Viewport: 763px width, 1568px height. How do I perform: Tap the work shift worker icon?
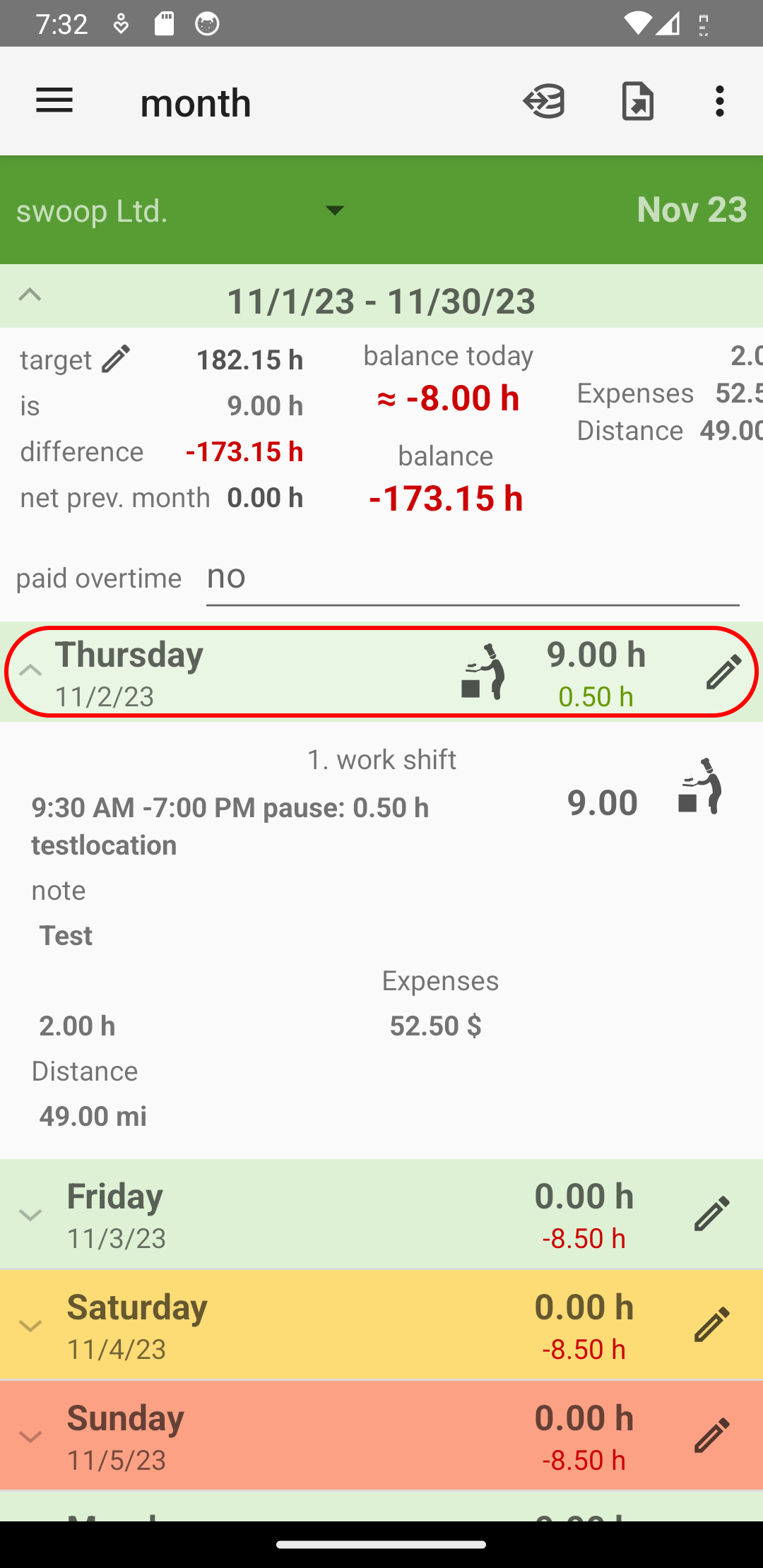click(699, 786)
